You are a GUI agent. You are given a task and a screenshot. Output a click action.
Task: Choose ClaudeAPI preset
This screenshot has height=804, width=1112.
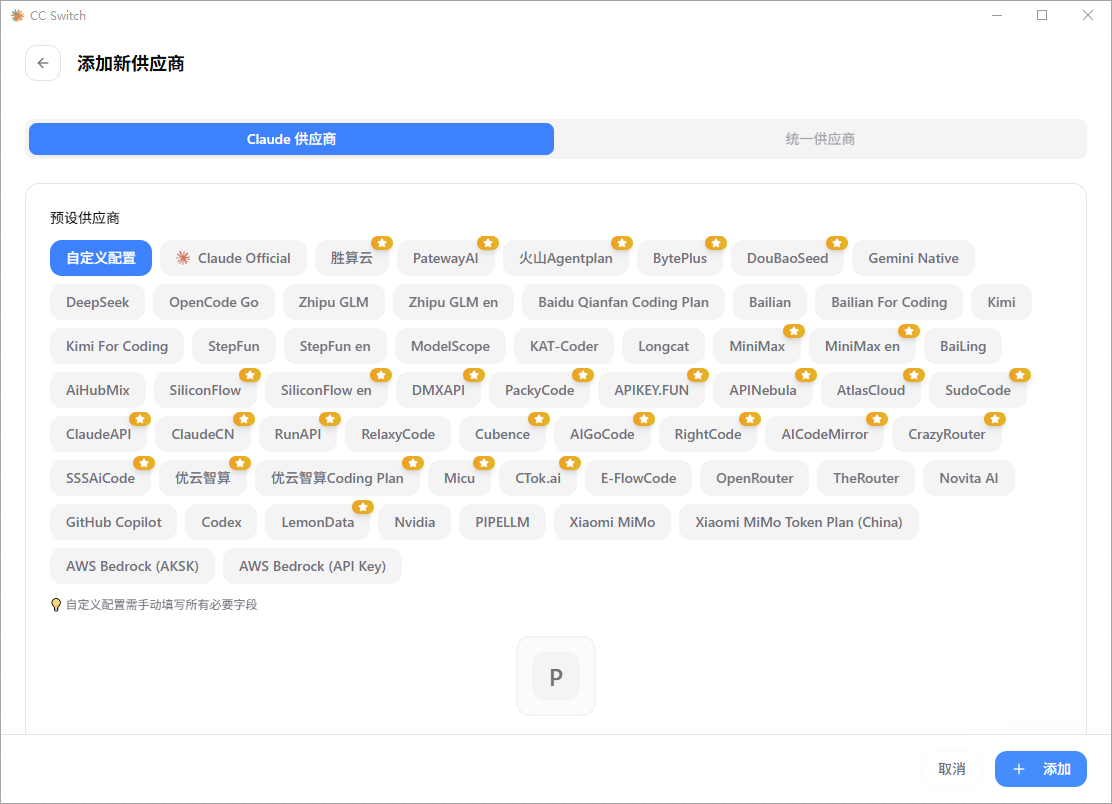(99, 434)
